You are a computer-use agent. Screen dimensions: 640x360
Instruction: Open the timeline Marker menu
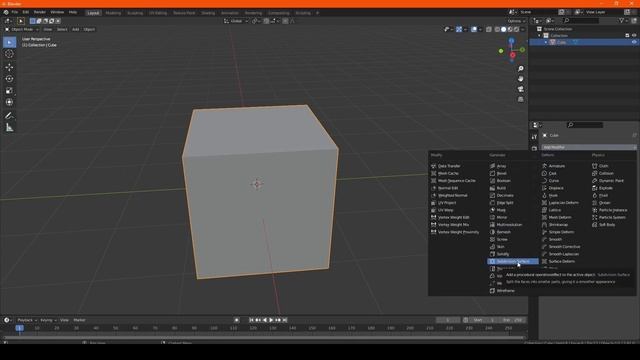tap(79, 320)
